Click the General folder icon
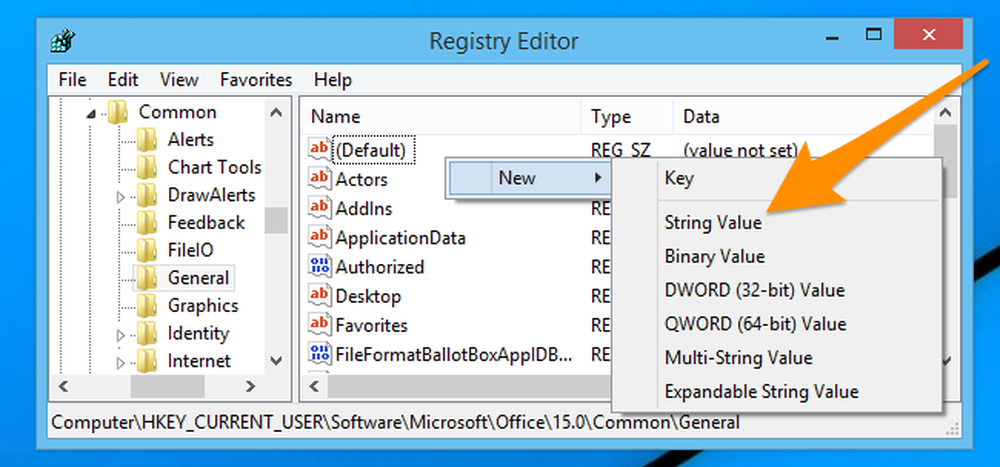 pos(147,278)
